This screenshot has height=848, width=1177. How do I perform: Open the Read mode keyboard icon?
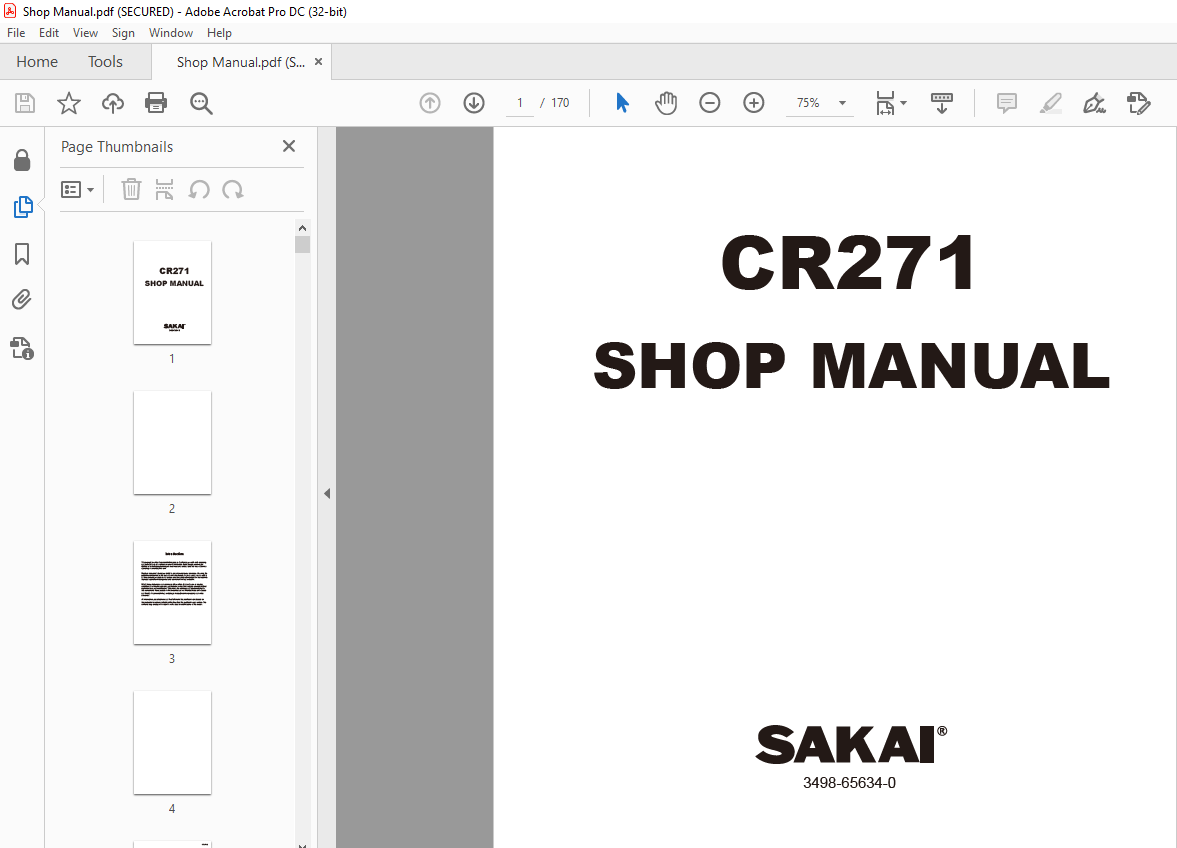click(x=941, y=103)
